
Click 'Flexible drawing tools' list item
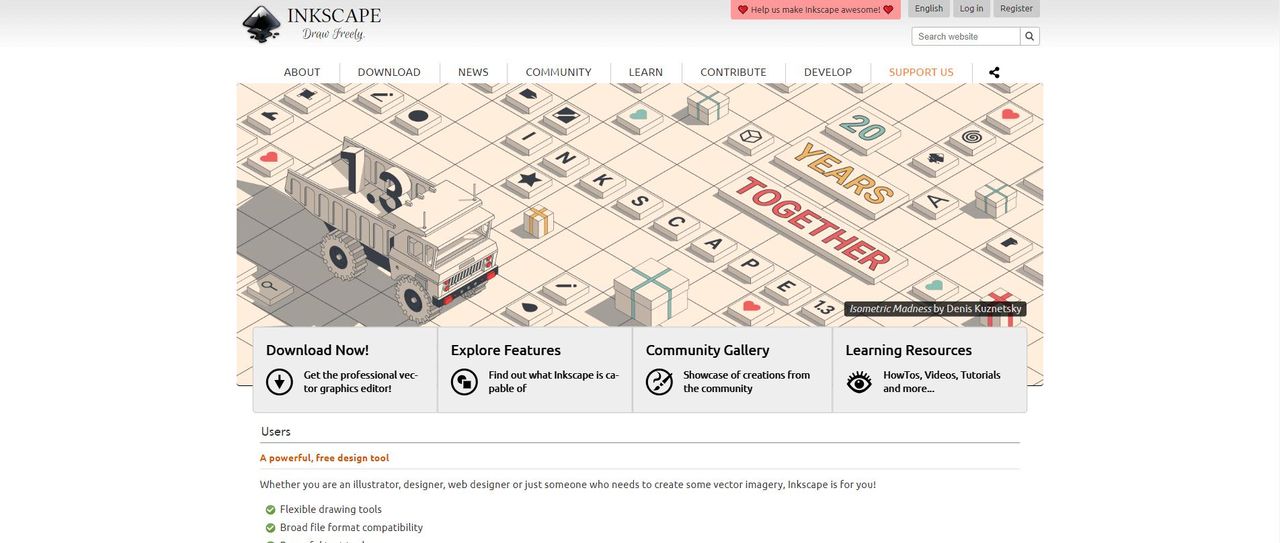[331, 509]
